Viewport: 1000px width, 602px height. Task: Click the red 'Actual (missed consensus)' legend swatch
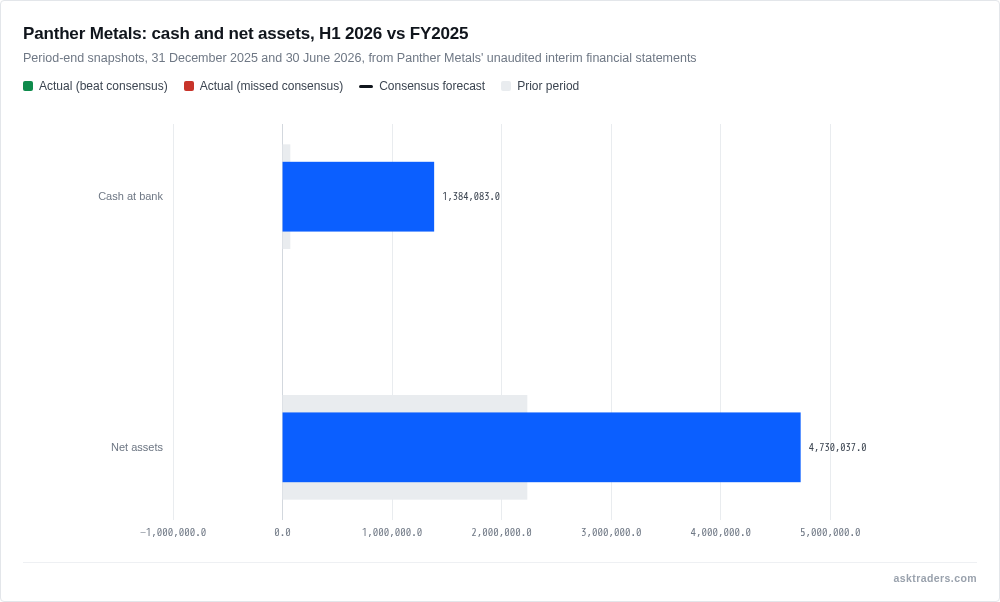click(189, 86)
